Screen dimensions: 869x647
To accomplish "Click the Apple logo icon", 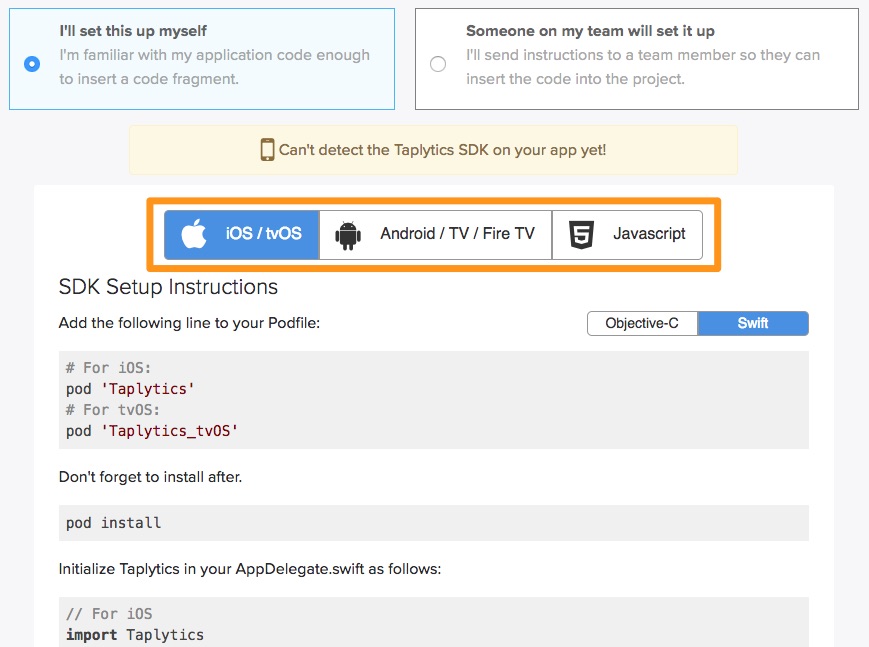I will tap(194, 233).
